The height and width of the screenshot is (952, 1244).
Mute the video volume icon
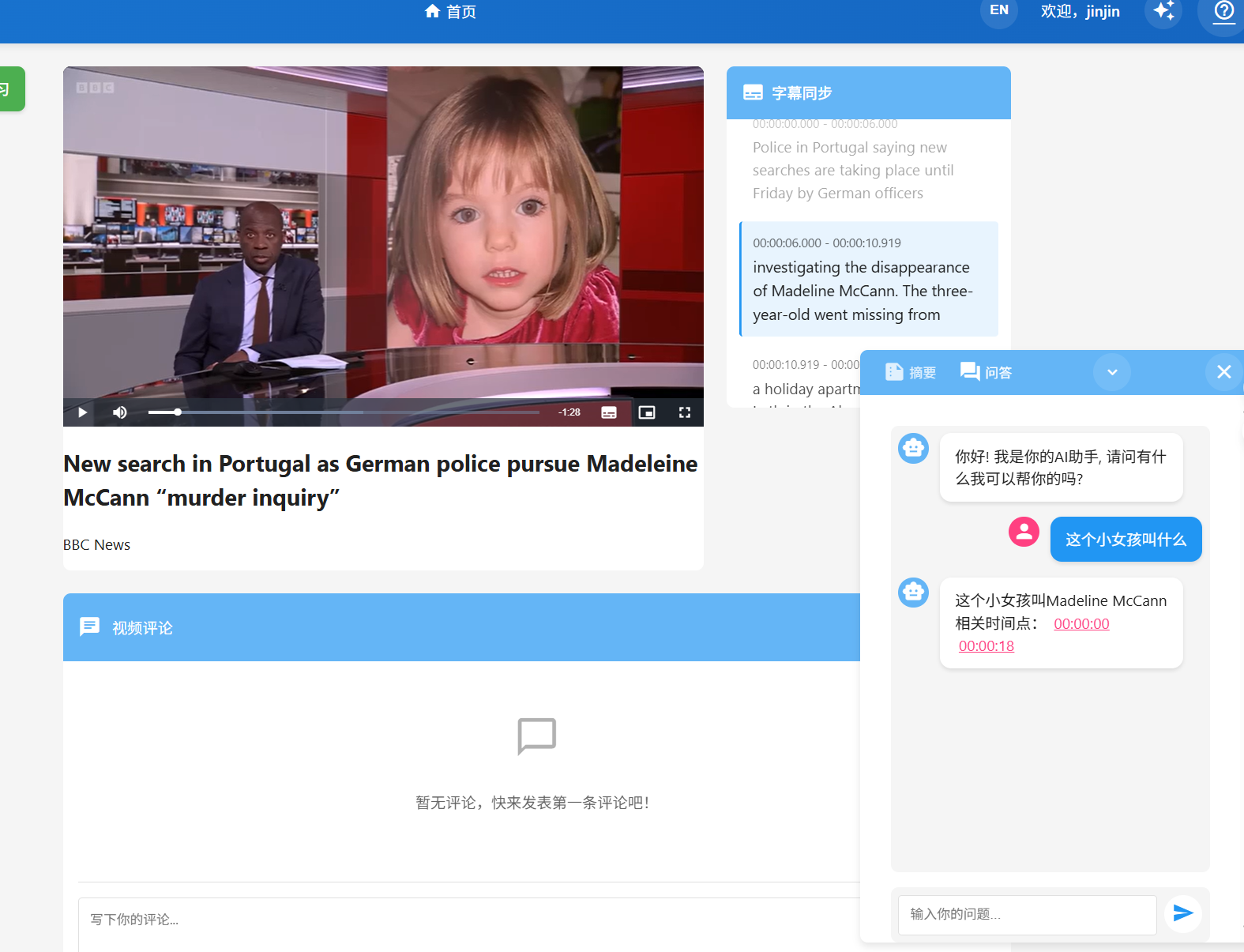(x=120, y=412)
